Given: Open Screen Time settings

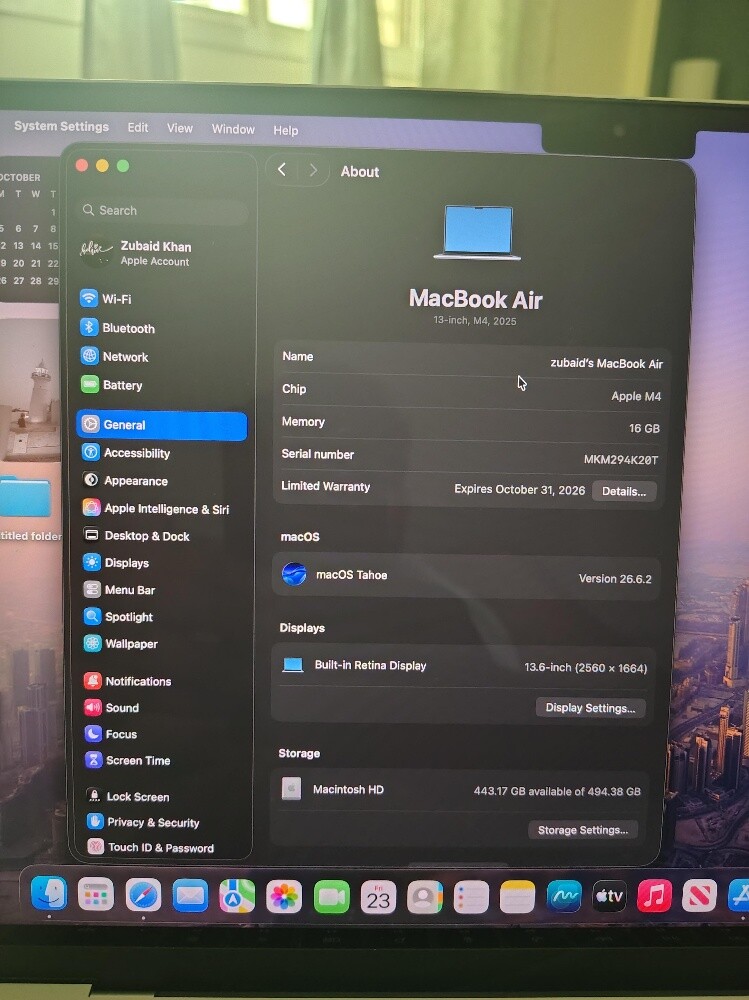Looking at the screenshot, I should pyautogui.click(x=128, y=760).
